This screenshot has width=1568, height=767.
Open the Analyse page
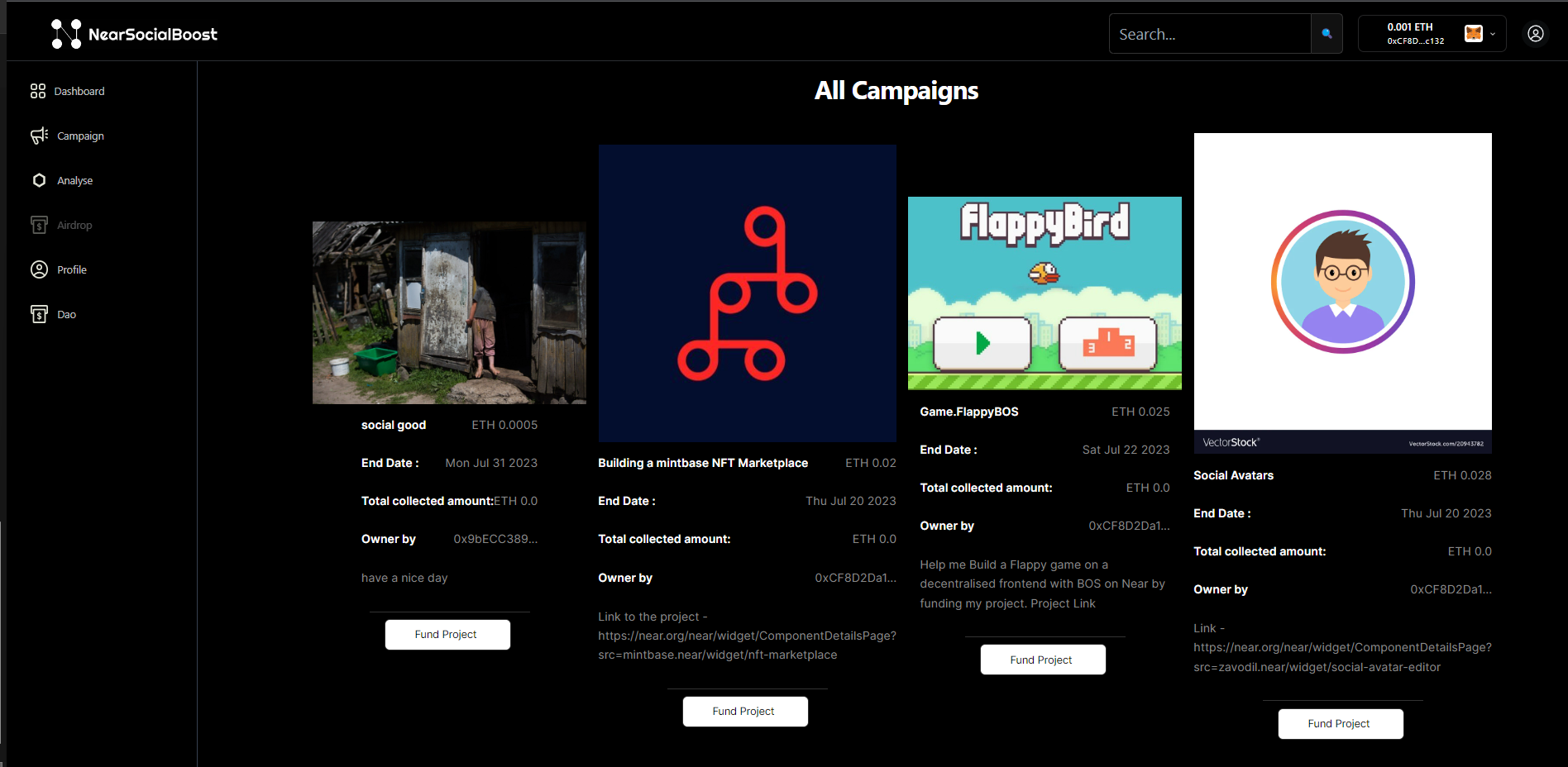tap(74, 180)
